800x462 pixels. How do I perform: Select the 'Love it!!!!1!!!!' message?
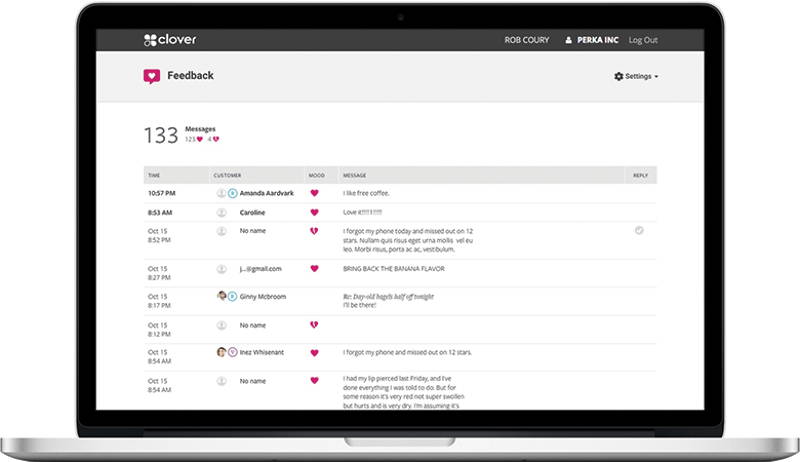pos(362,213)
